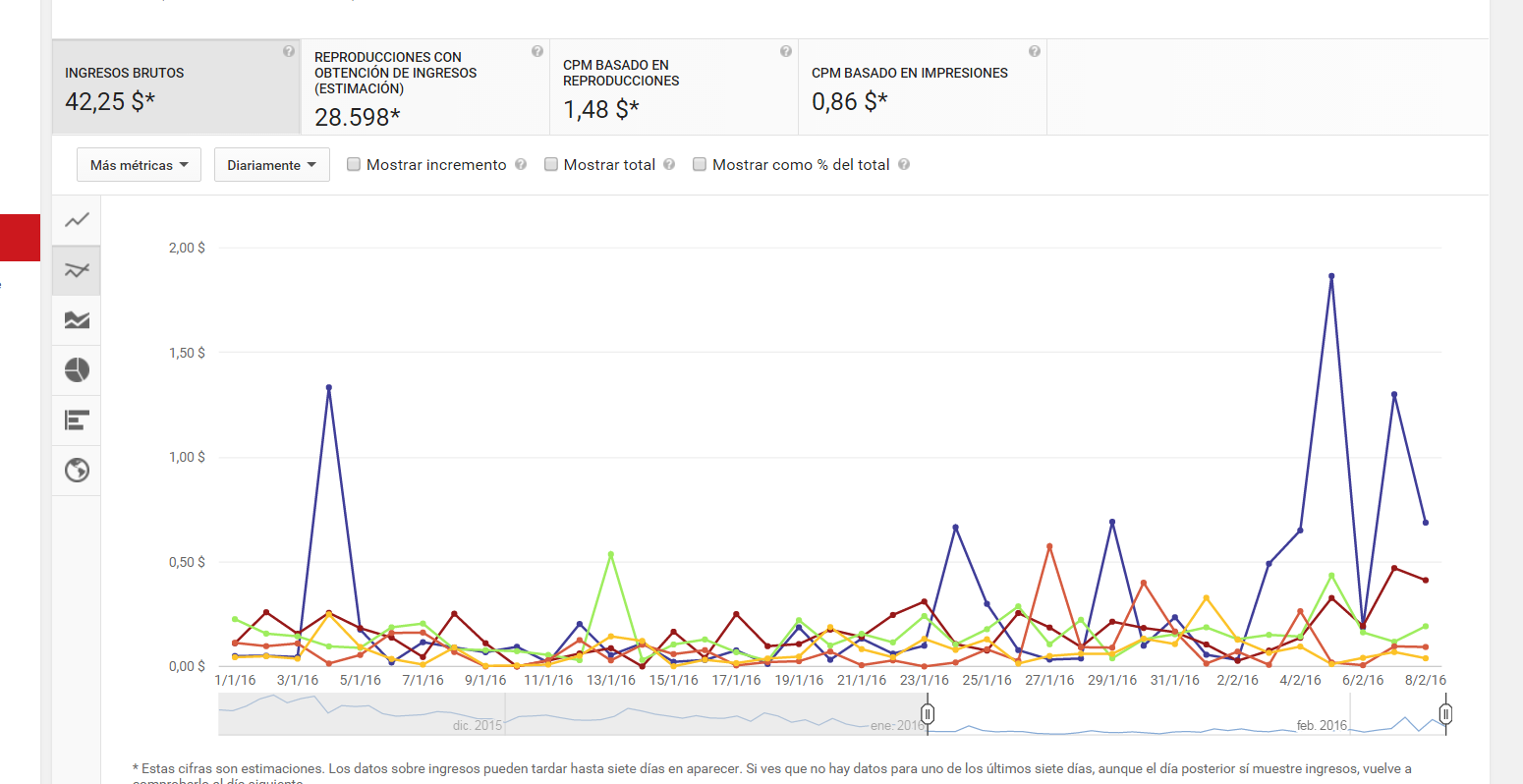Switch to bar chart view icon
The image size is (1523, 784).
[77, 420]
